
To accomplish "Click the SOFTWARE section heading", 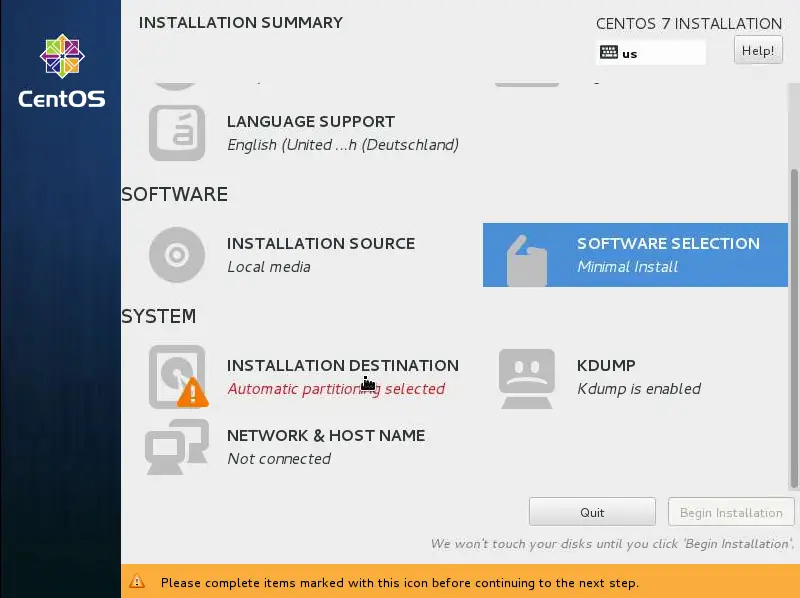I will coord(174,194).
